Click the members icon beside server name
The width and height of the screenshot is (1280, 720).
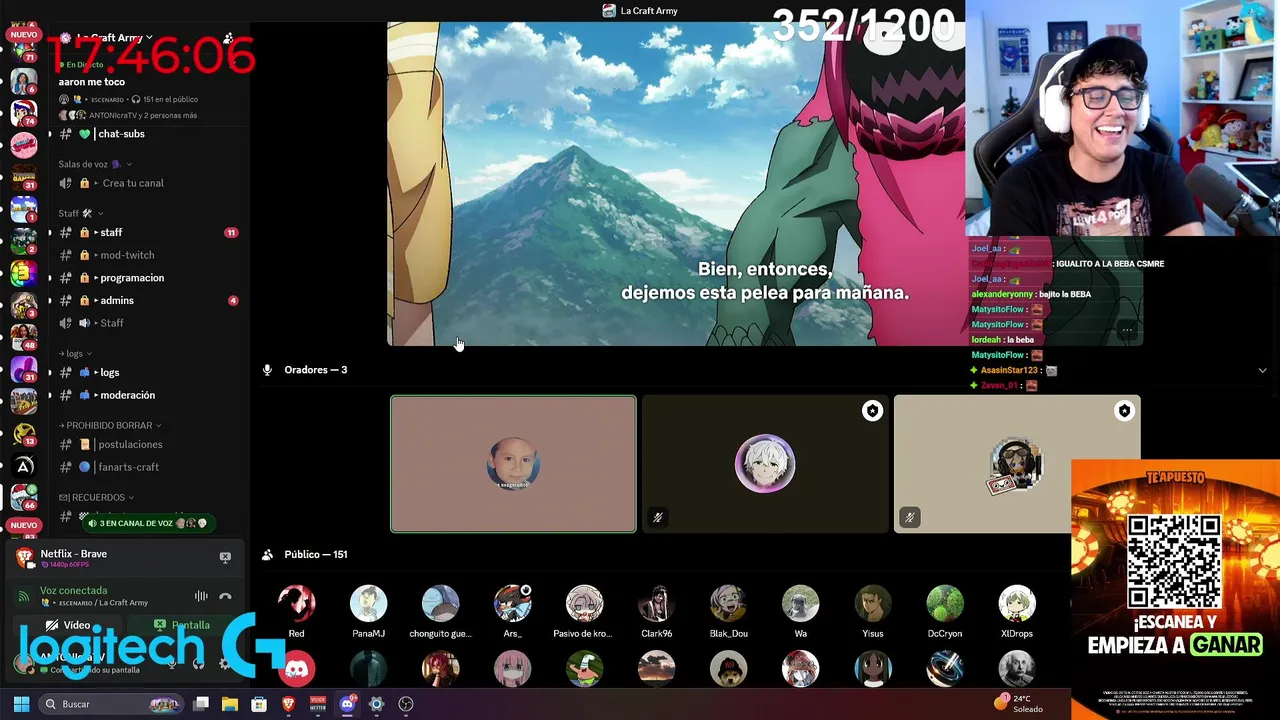point(228,38)
